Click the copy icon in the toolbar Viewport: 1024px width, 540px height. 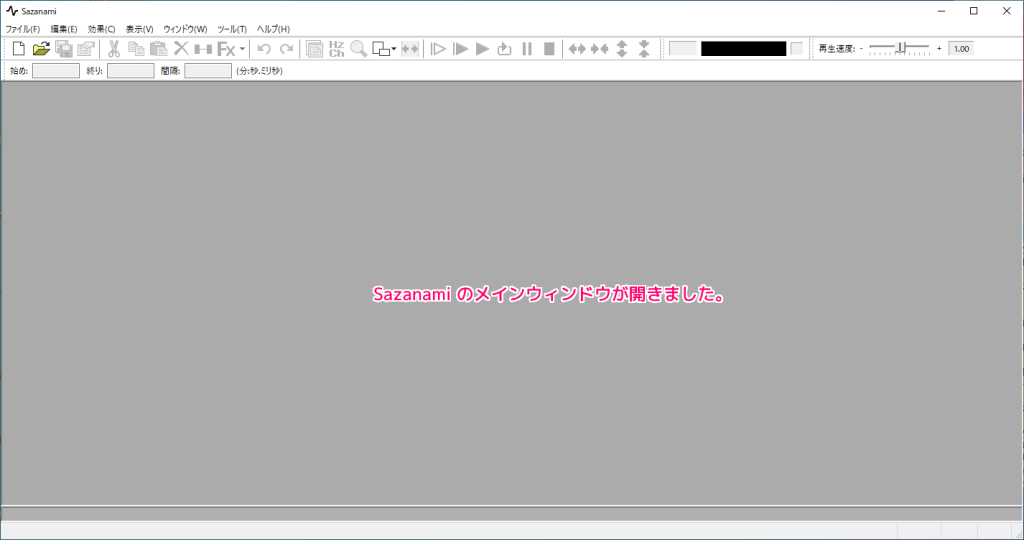pyautogui.click(x=136, y=48)
